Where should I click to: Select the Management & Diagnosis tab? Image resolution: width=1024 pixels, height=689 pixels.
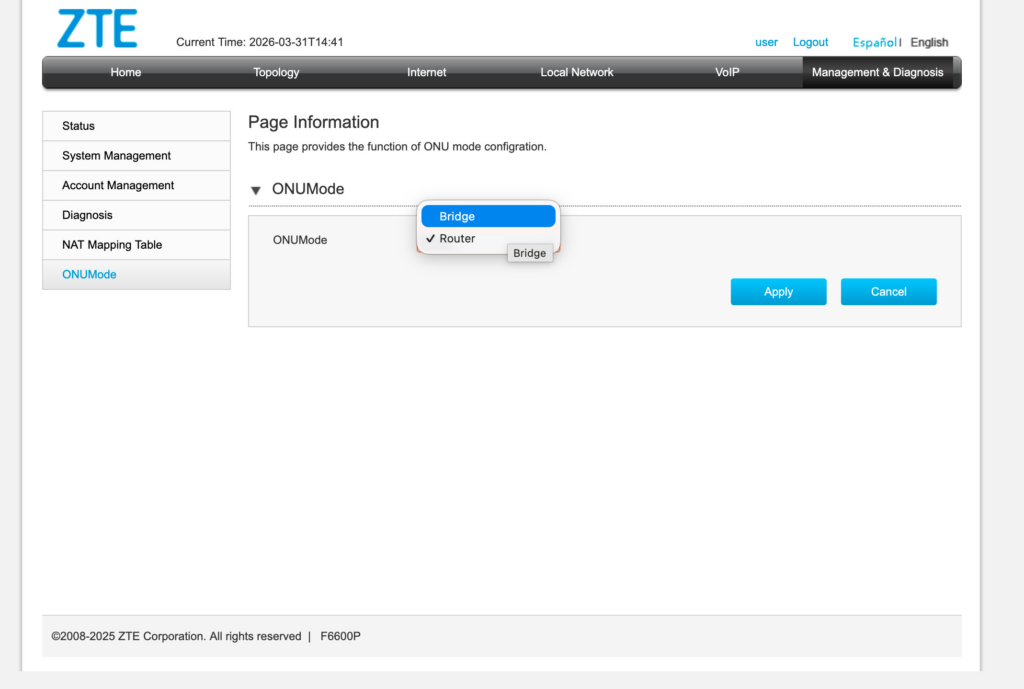(x=877, y=72)
